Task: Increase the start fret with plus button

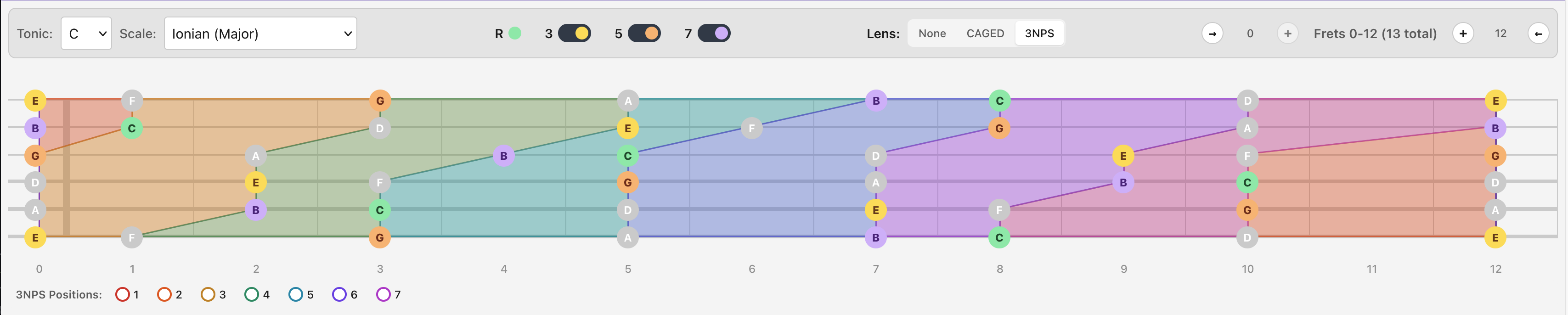Action: [x=1287, y=34]
